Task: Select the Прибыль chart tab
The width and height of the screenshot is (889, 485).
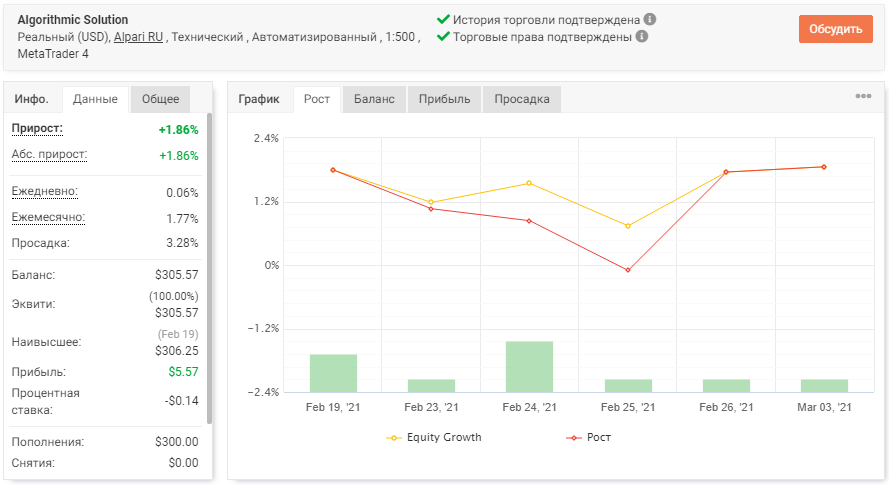Action: click(x=444, y=99)
